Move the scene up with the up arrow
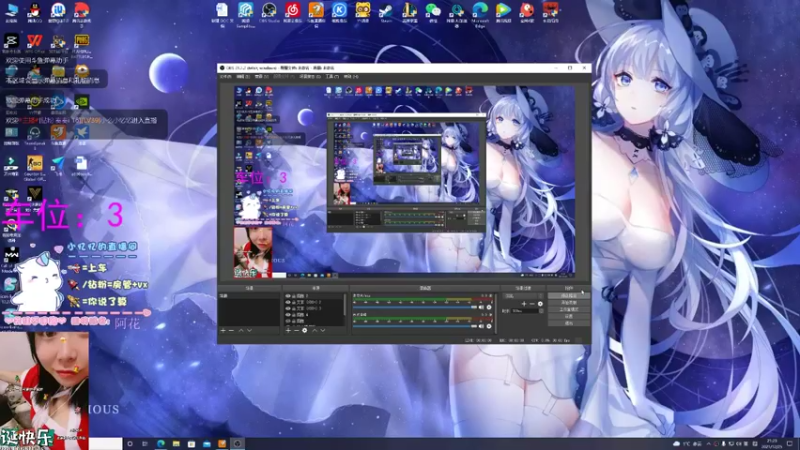The width and height of the screenshot is (800, 450). pos(241,331)
